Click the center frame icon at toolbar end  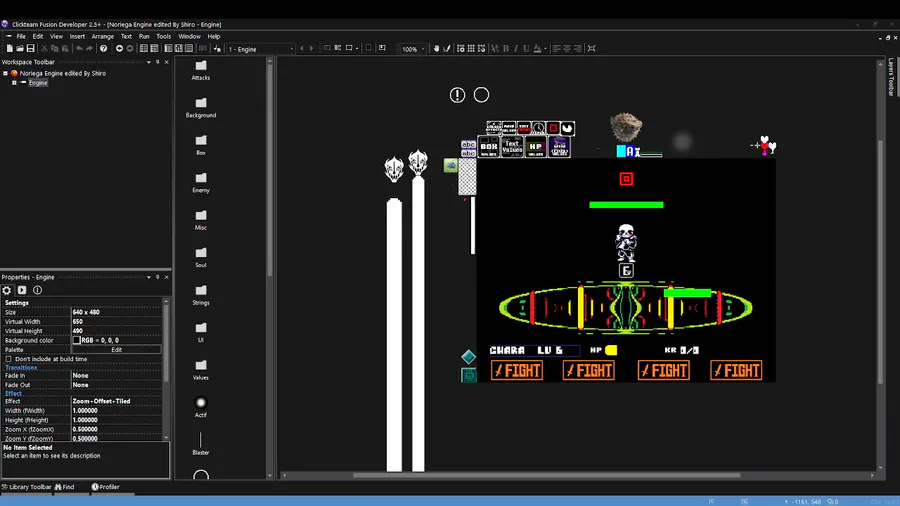pyautogui.click(x=591, y=49)
